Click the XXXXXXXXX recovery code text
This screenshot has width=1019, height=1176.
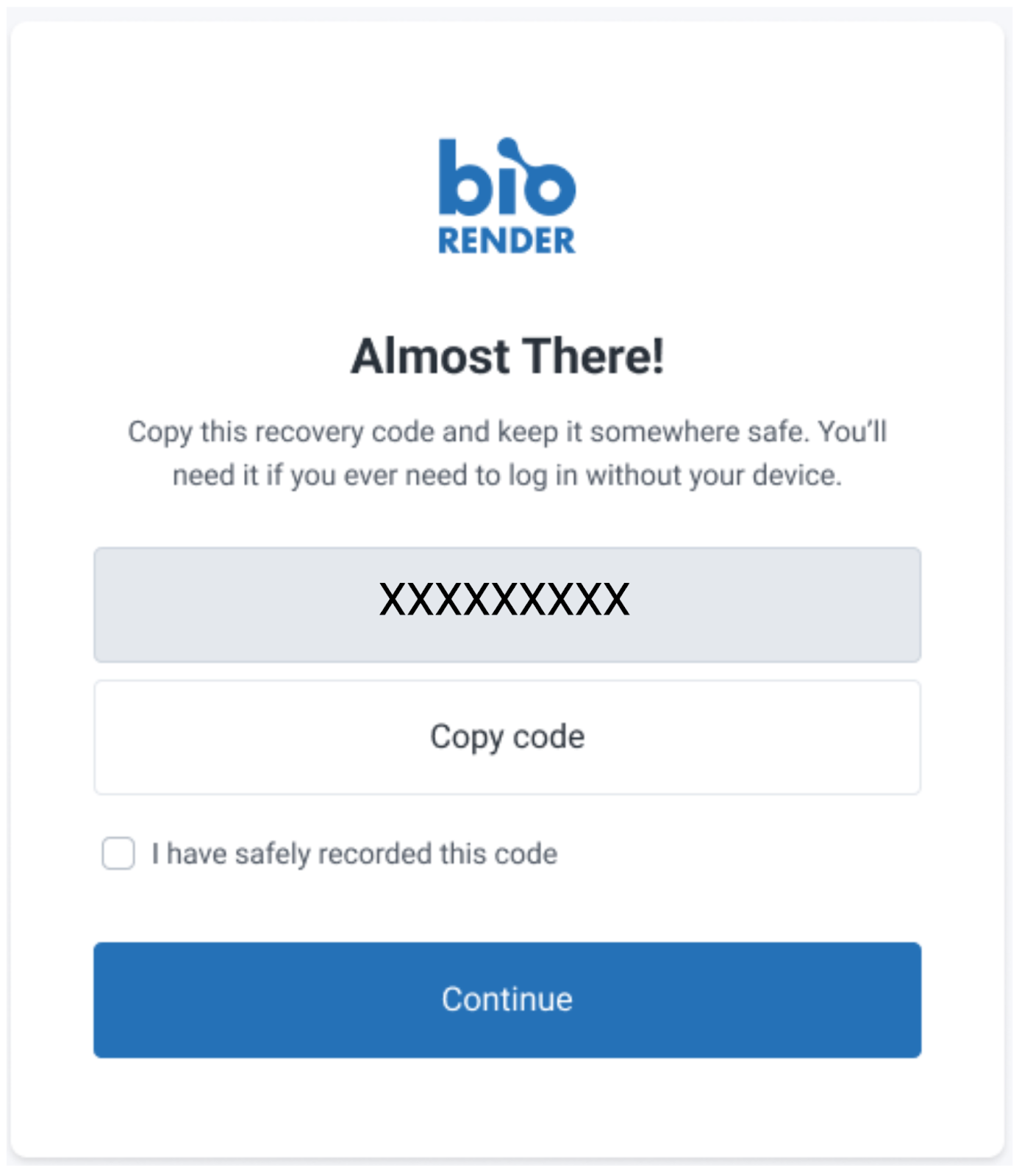[504, 600]
